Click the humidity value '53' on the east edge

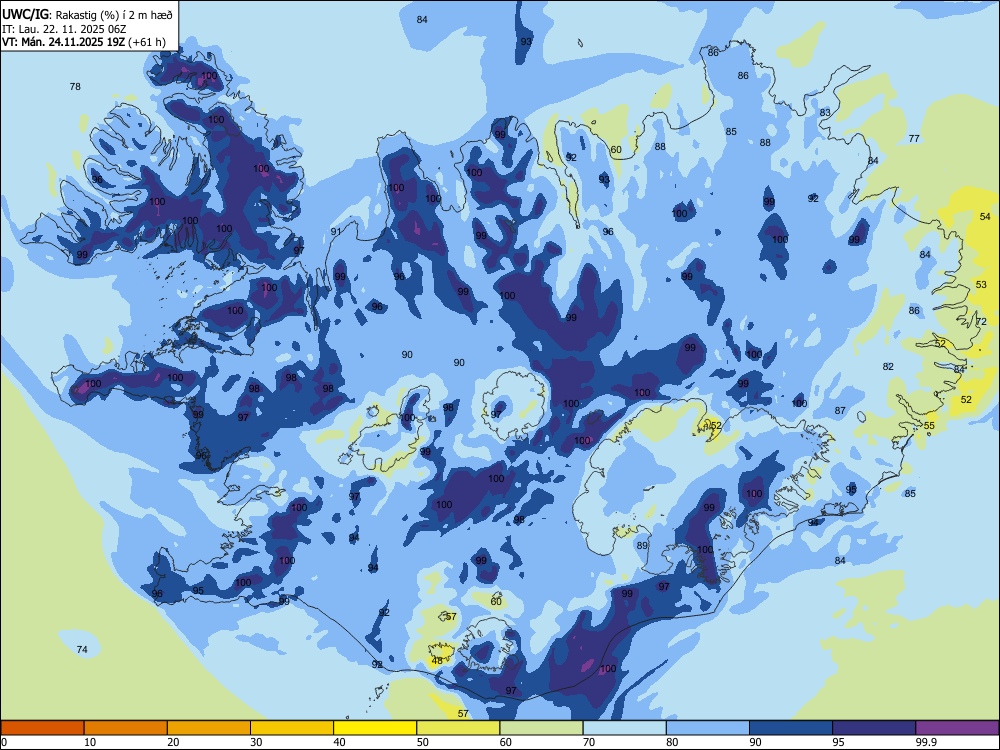tap(981, 284)
